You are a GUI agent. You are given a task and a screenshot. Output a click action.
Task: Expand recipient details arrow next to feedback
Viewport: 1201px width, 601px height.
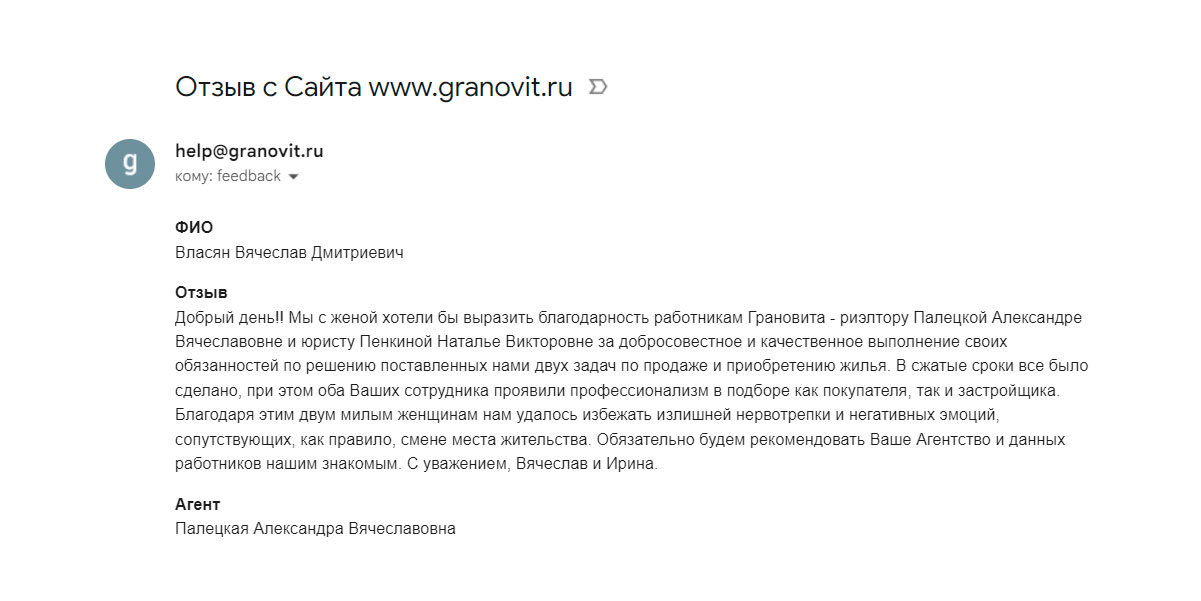point(293,177)
